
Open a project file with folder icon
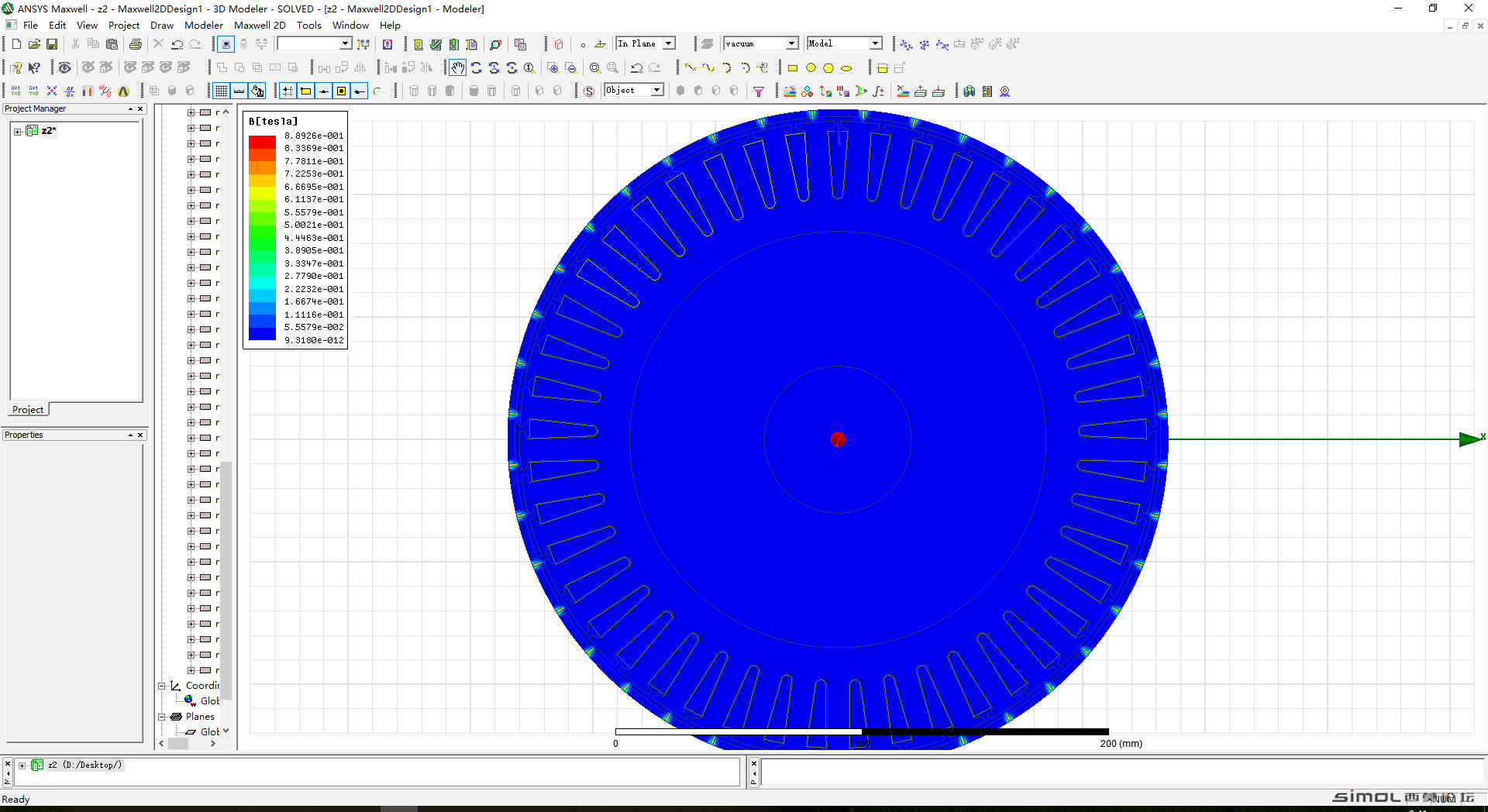34,44
